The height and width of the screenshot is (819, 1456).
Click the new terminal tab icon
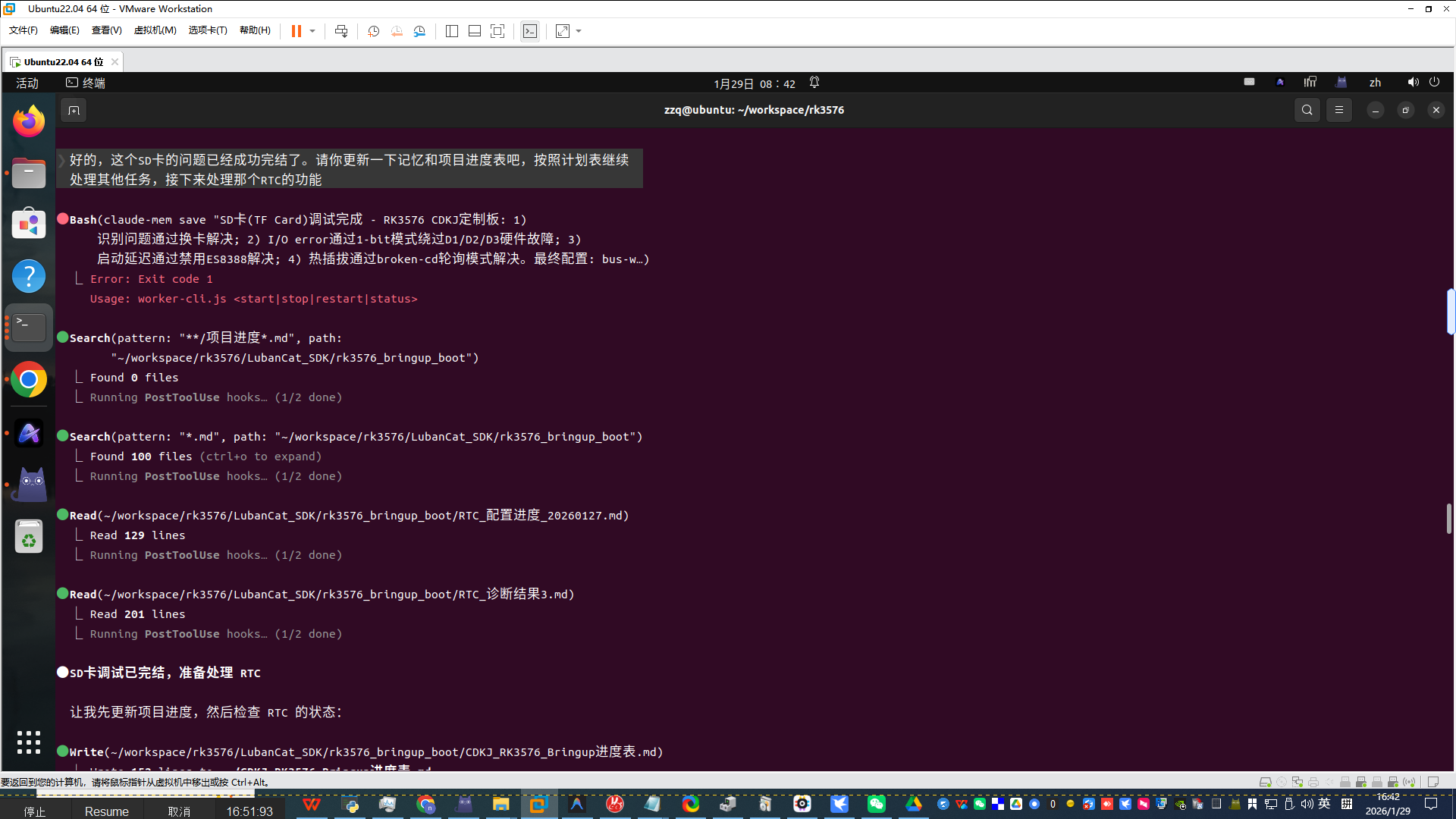(x=74, y=111)
